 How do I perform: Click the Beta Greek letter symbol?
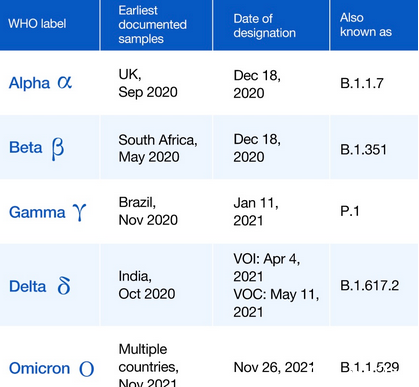(x=57, y=149)
